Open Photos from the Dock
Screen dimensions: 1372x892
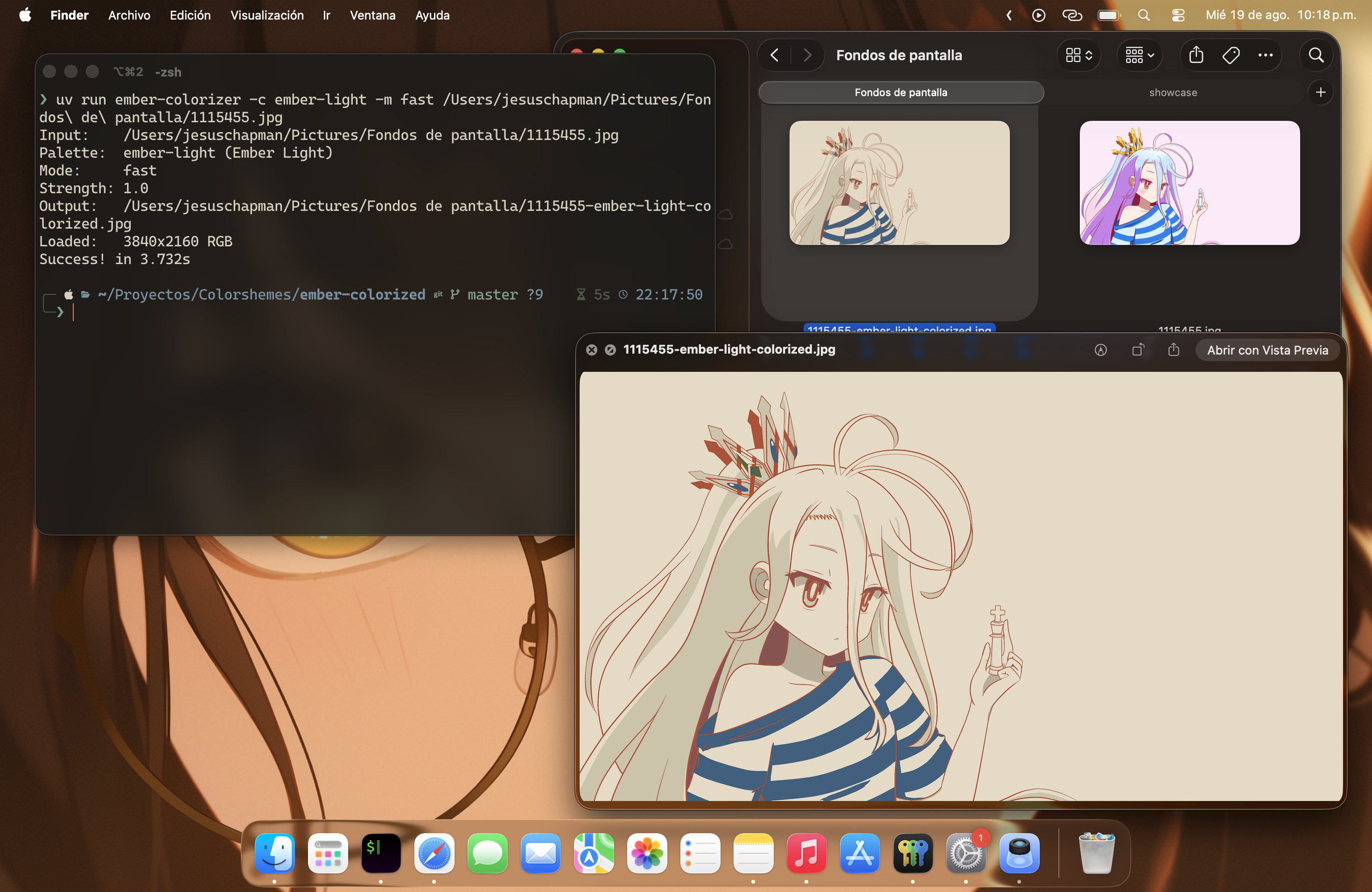click(x=647, y=853)
